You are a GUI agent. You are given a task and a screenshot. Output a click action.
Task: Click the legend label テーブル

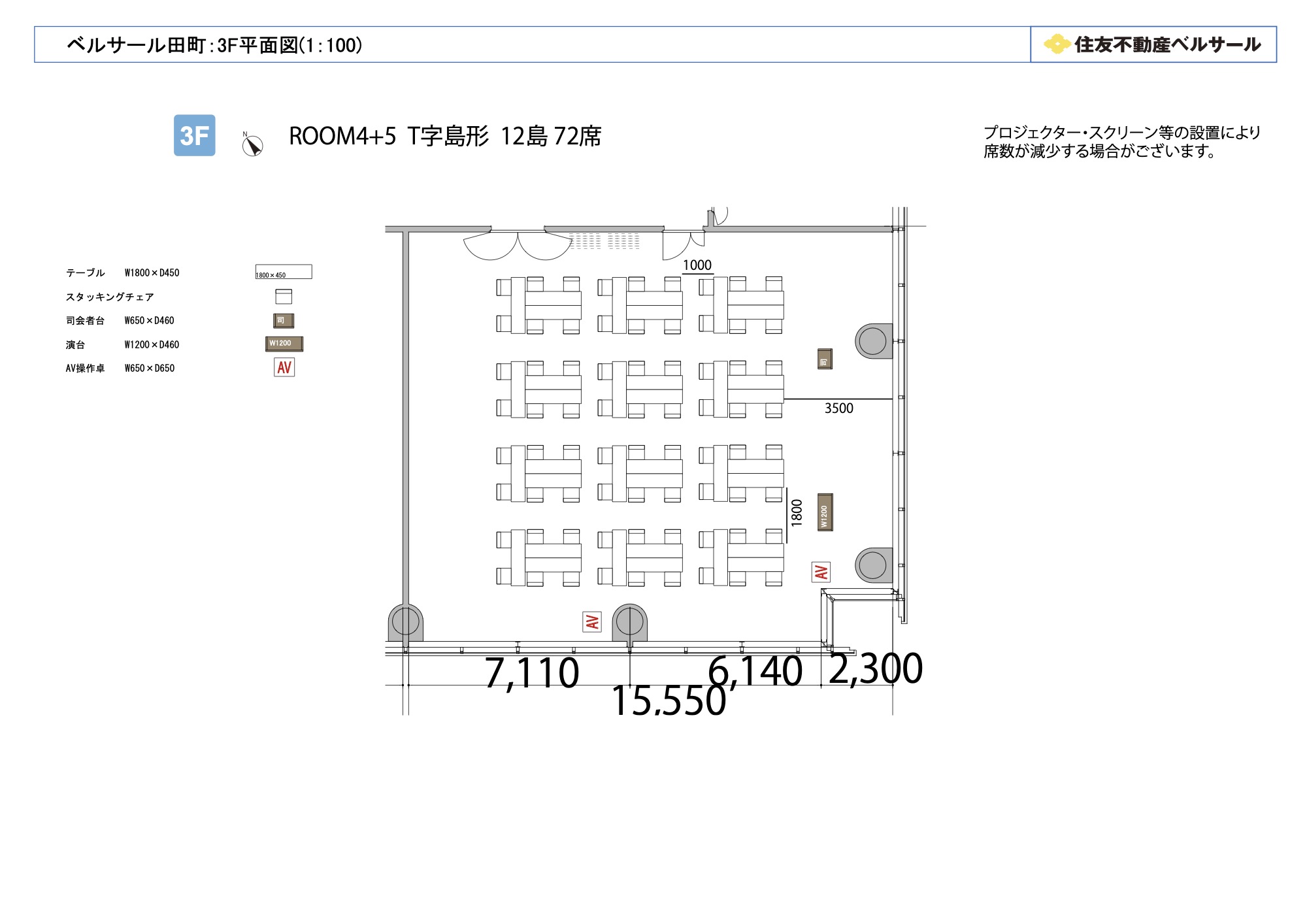point(86,273)
